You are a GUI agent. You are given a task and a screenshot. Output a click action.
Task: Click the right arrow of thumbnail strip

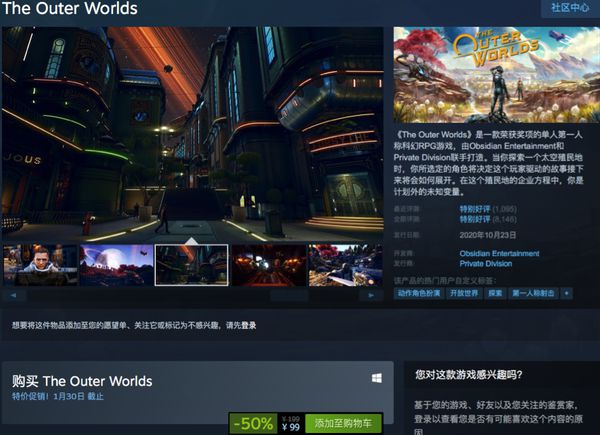[x=371, y=295]
